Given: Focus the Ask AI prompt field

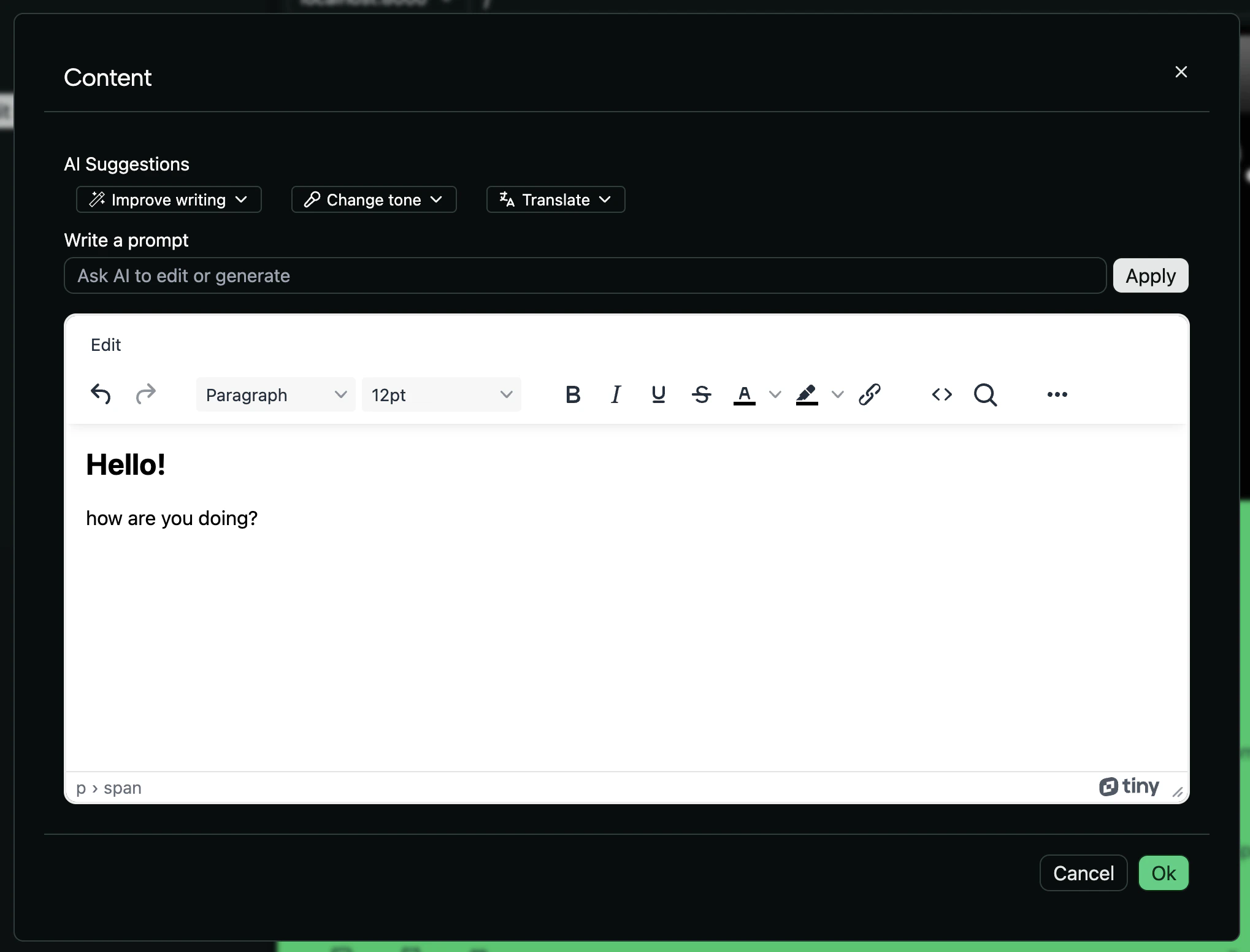Looking at the screenshot, I should pyautogui.click(x=585, y=275).
